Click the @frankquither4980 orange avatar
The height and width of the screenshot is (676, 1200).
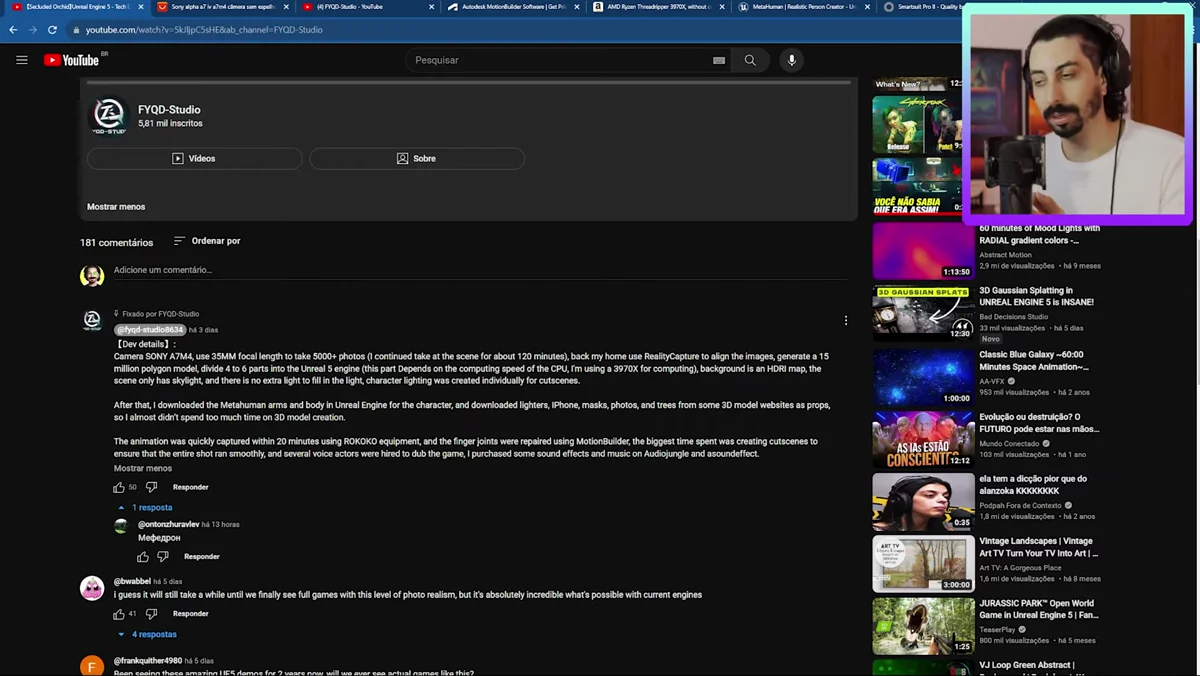click(92, 666)
